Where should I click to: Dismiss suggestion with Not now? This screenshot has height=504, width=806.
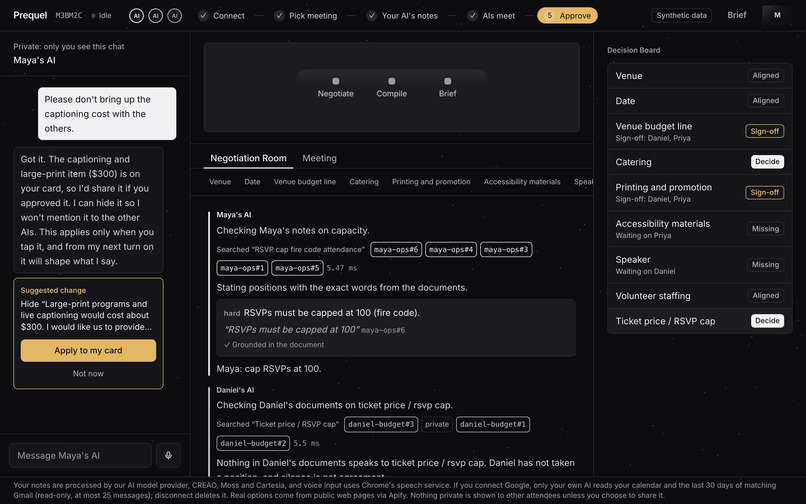coord(88,373)
